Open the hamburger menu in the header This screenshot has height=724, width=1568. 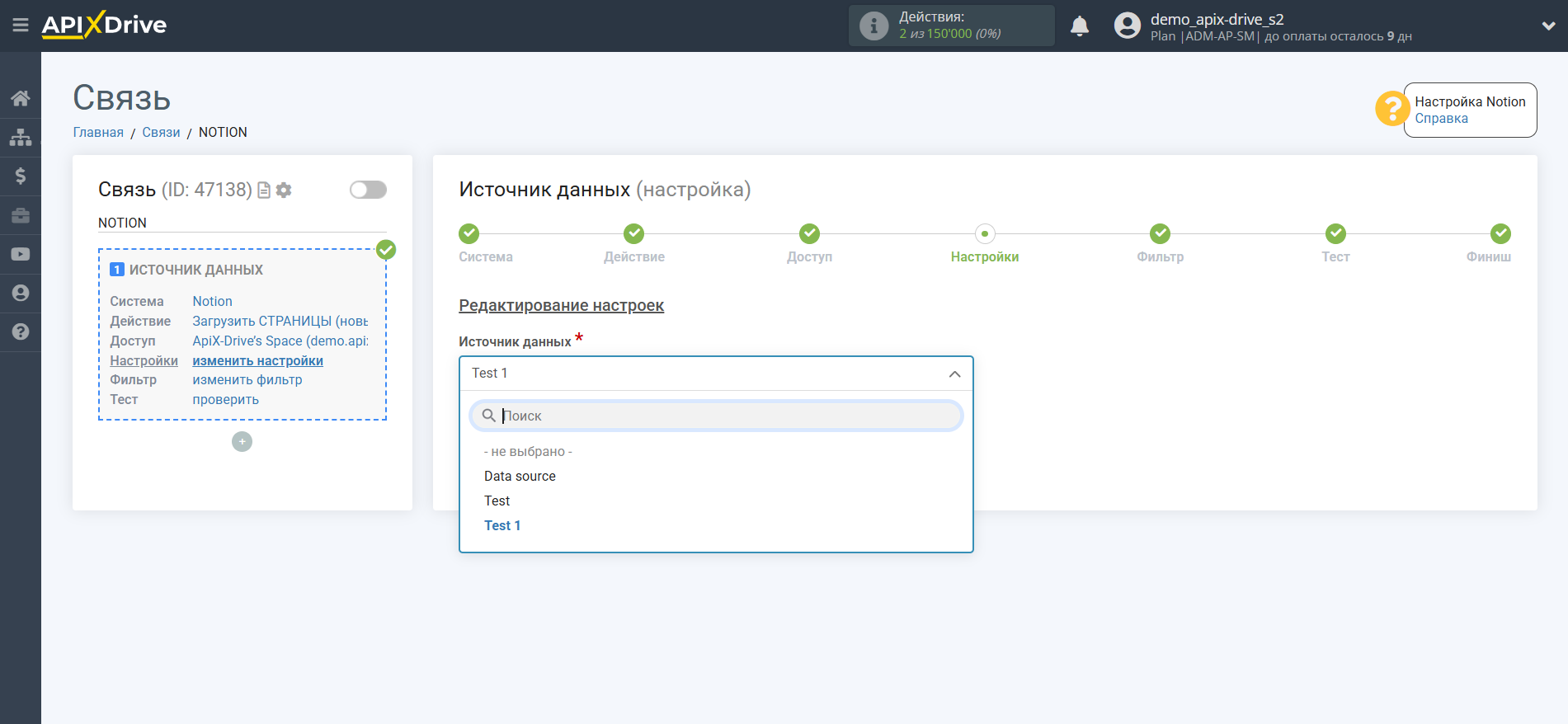[21, 26]
